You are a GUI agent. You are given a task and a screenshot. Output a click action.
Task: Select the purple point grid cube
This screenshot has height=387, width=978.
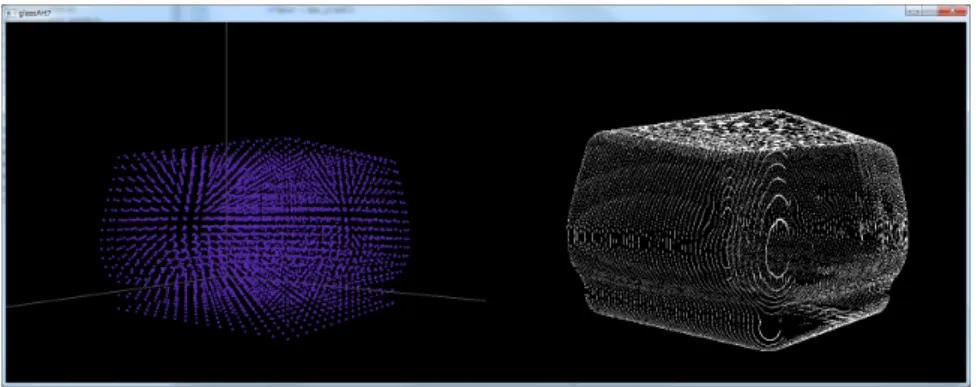tap(256, 237)
